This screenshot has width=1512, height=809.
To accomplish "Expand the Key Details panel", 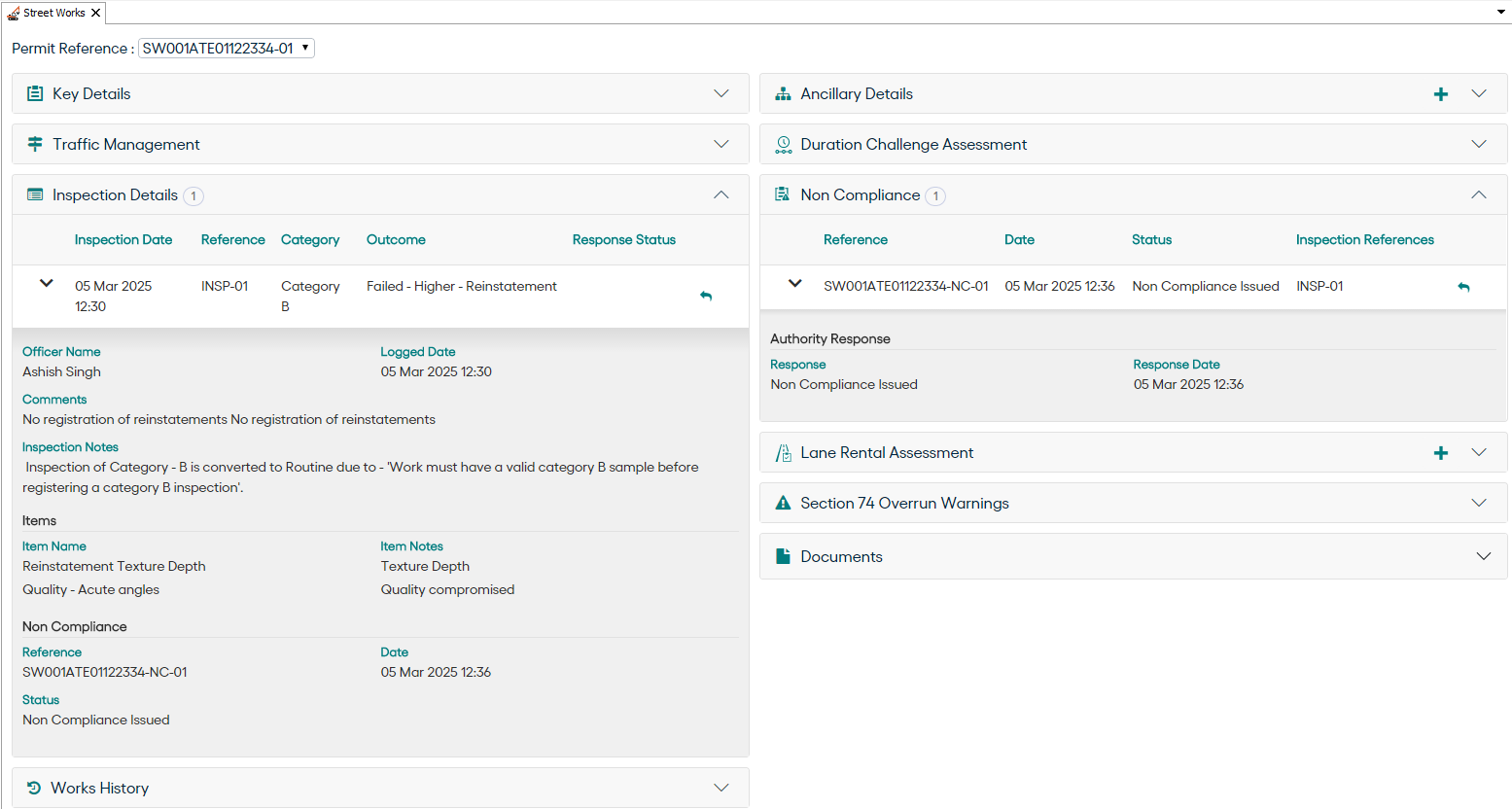I will (x=721, y=93).
